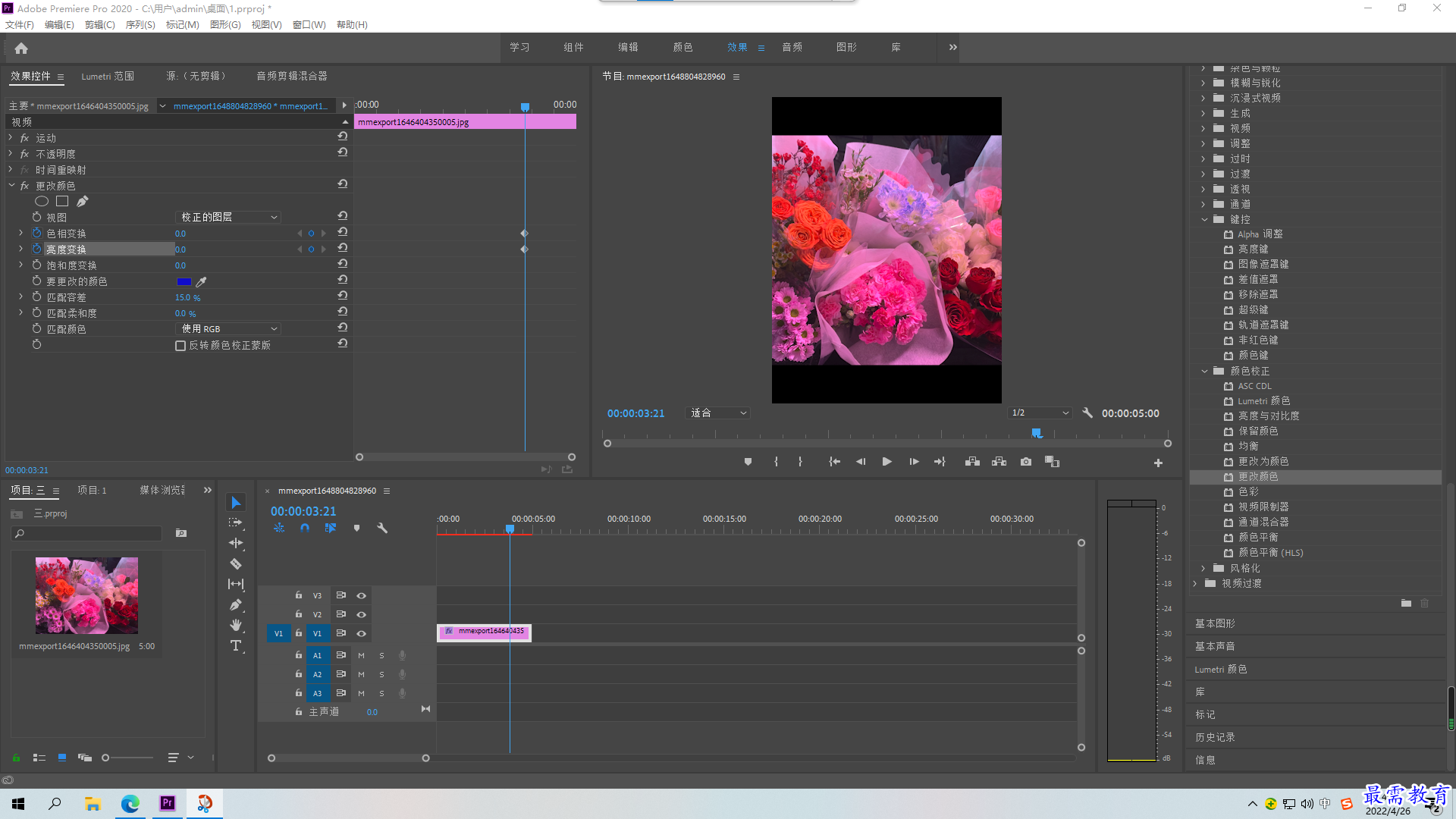Solo audio track A2
The width and height of the screenshot is (1456, 819).
pyautogui.click(x=381, y=674)
